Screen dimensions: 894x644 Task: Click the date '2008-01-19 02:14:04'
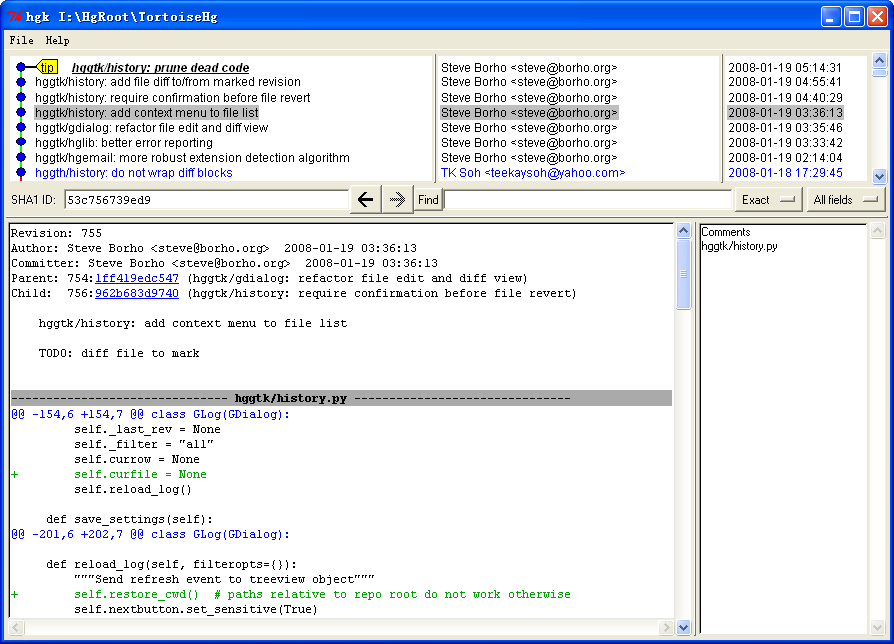(785, 157)
